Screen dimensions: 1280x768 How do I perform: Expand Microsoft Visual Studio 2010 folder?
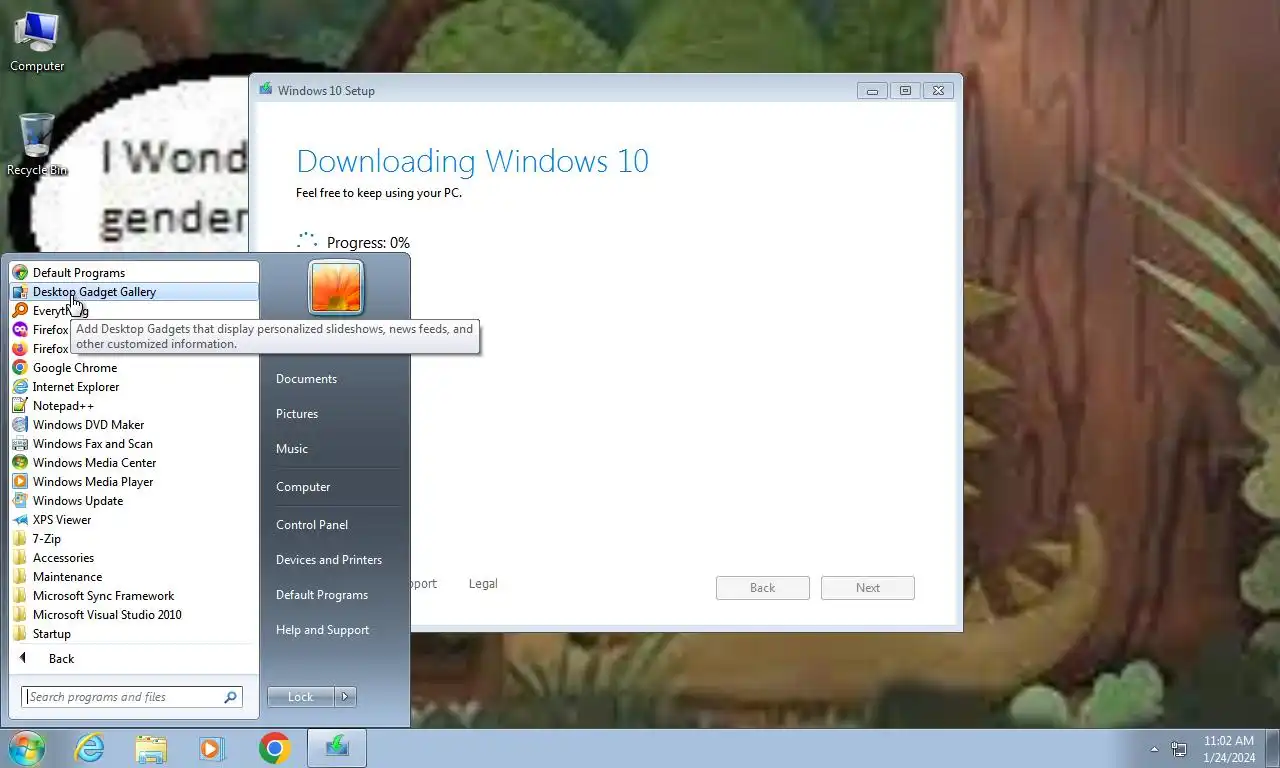tap(134, 614)
